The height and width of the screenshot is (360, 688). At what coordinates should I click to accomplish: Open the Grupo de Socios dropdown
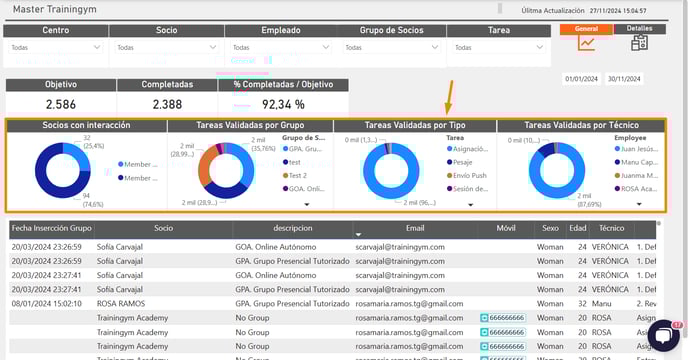(x=391, y=47)
